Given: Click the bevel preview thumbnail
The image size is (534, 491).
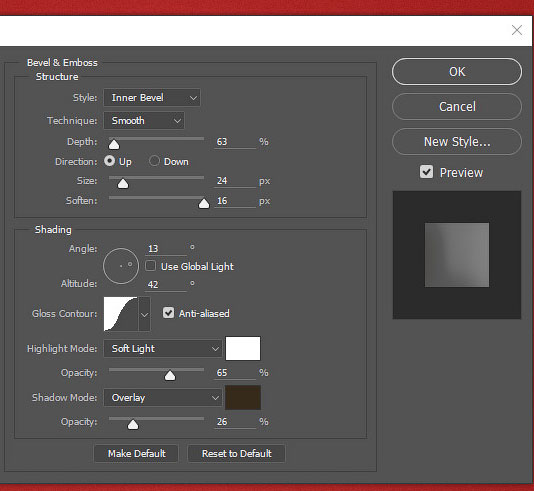Looking at the screenshot, I should 457,255.
